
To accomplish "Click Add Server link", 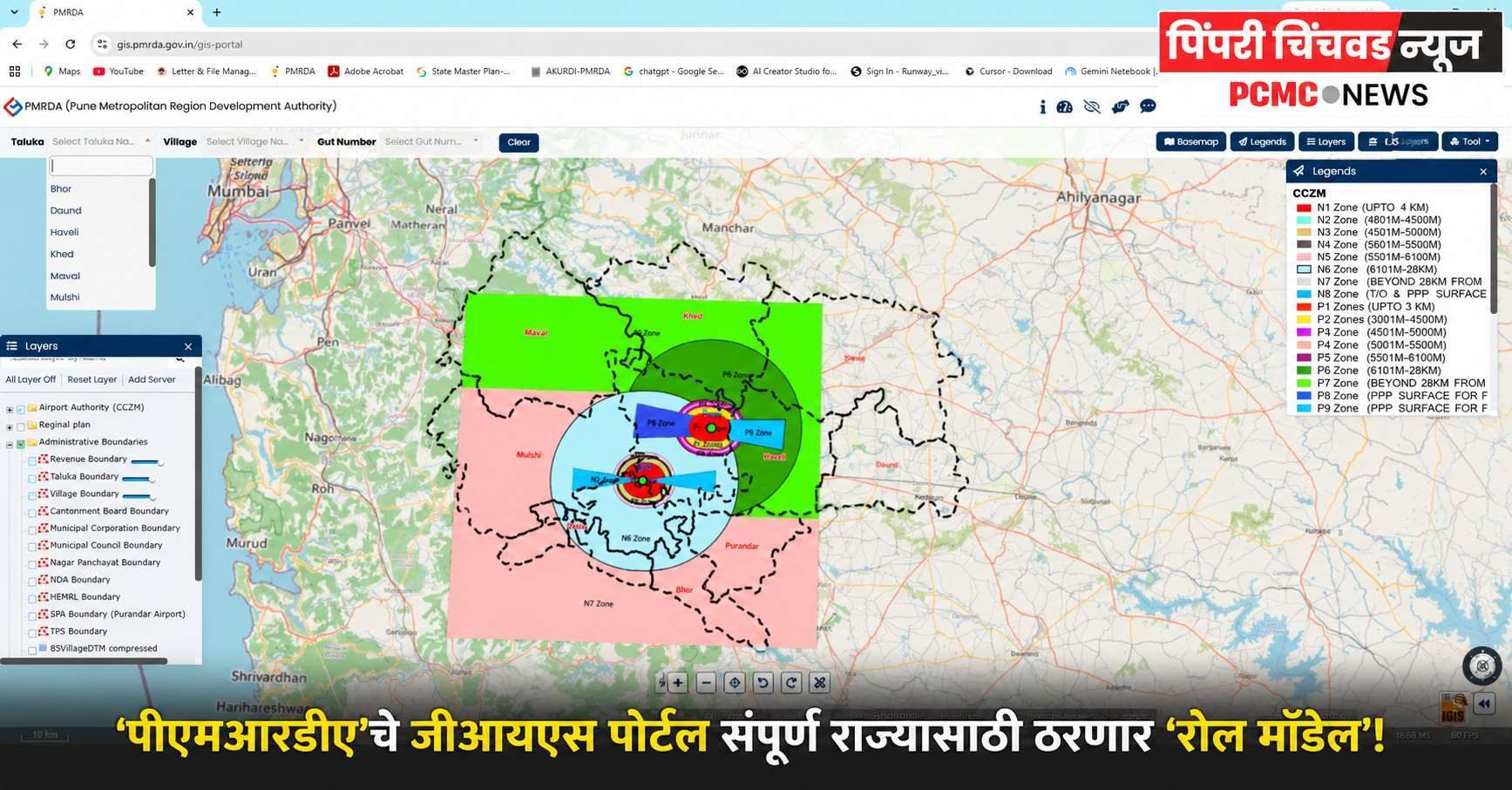I will coord(152,379).
